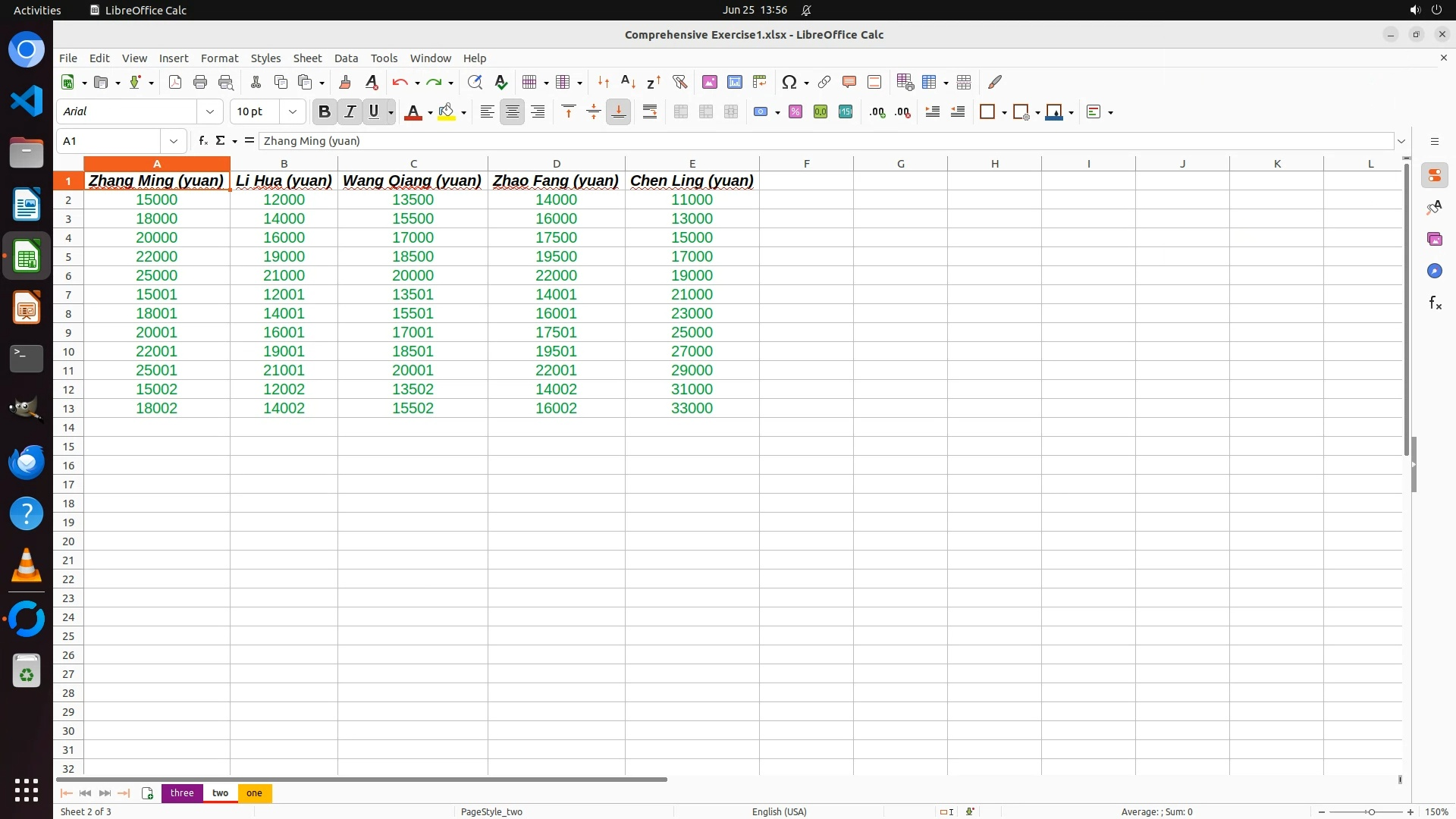Click the AutoFilter icon
The width and height of the screenshot is (1456, 819).
pyautogui.click(x=679, y=82)
